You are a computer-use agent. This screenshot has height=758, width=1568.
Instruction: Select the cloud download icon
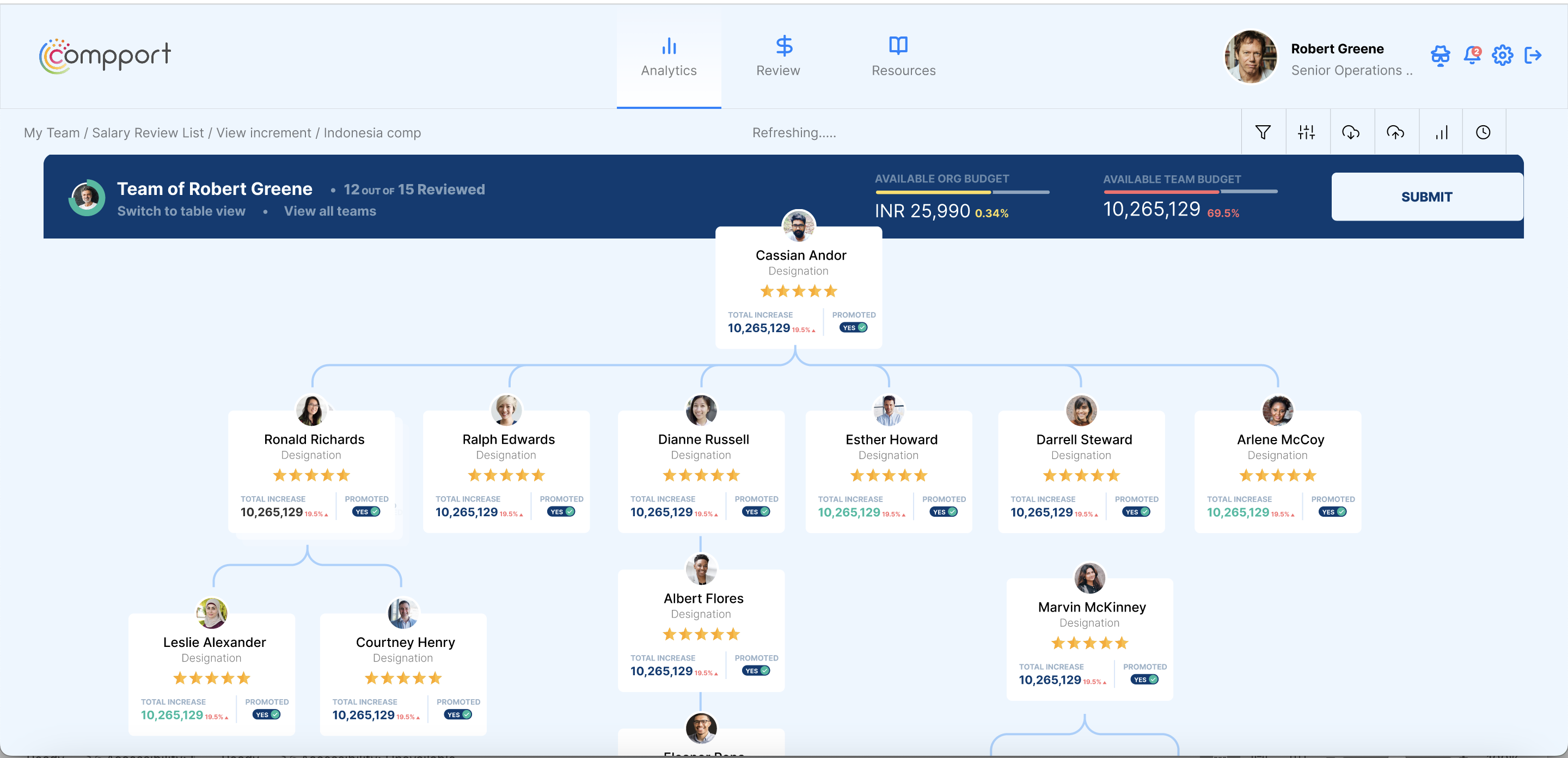point(1352,132)
